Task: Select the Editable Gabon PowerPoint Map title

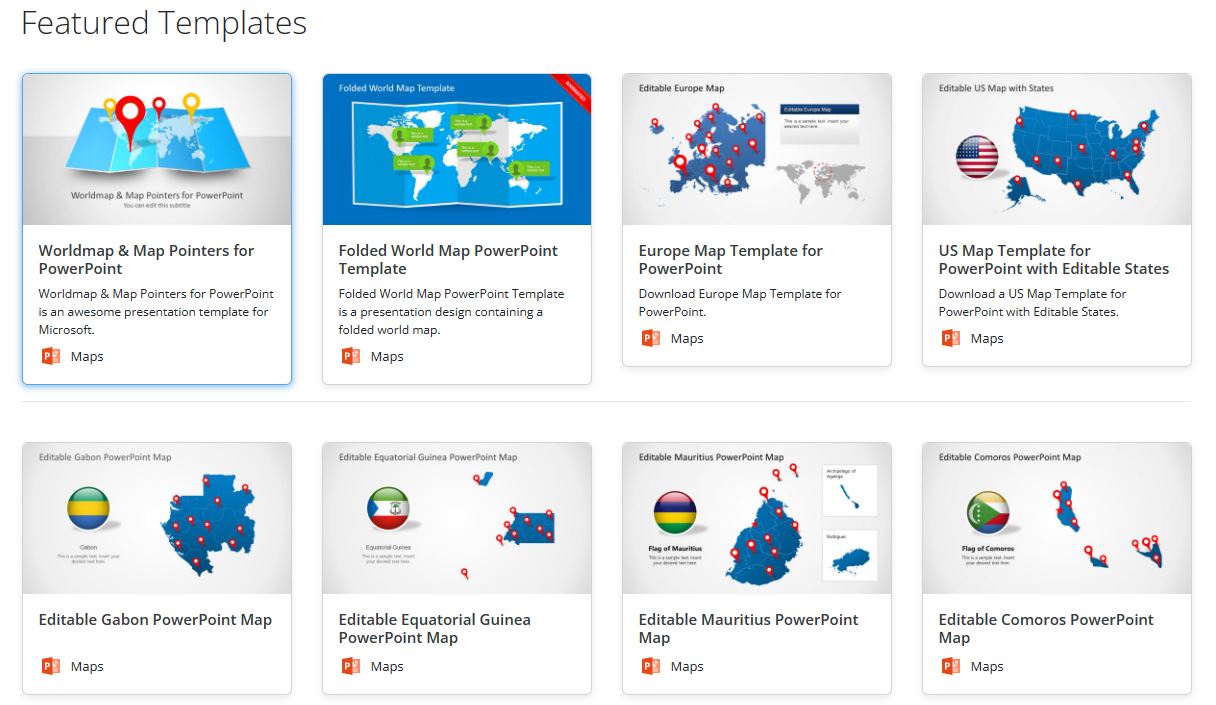Action: (155, 620)
